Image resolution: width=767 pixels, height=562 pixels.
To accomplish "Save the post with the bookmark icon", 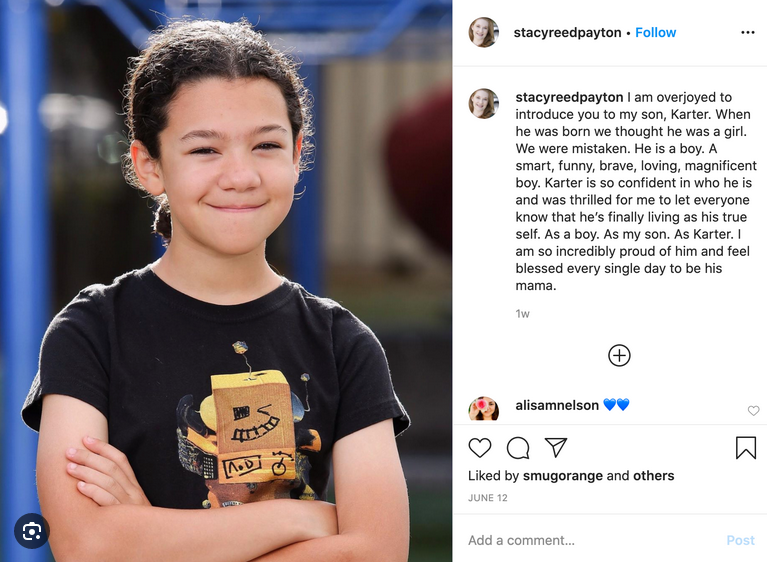I will [745, 448].
